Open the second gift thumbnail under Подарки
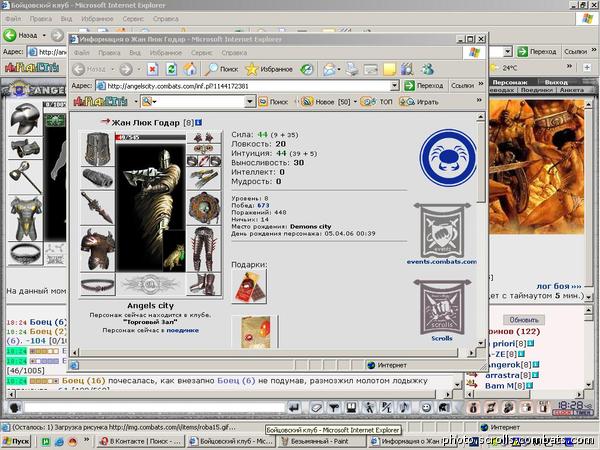This screenshot has width=600, height=450. click(x=255, y=332)
